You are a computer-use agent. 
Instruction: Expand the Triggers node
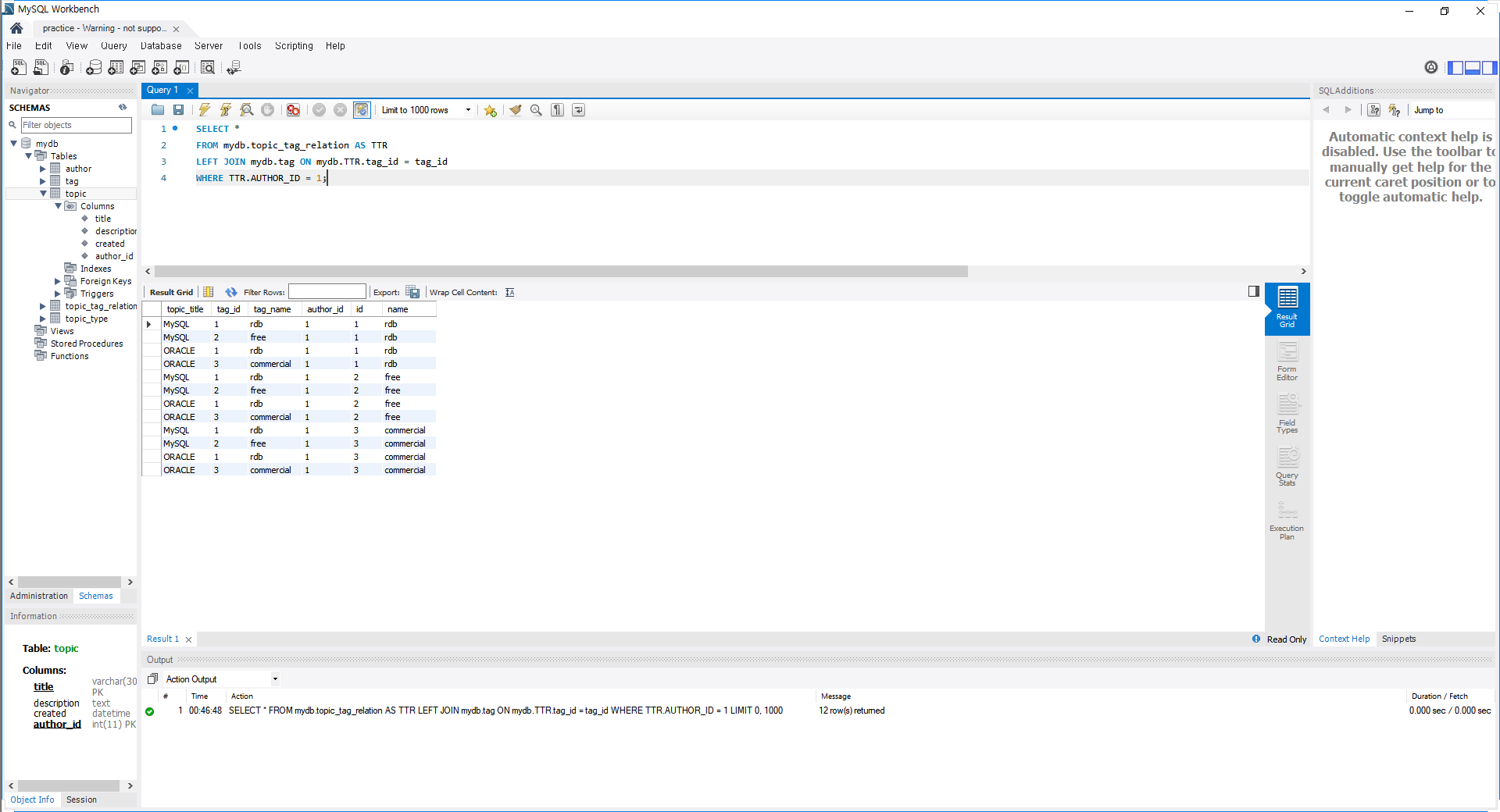[x=58, y=294]
